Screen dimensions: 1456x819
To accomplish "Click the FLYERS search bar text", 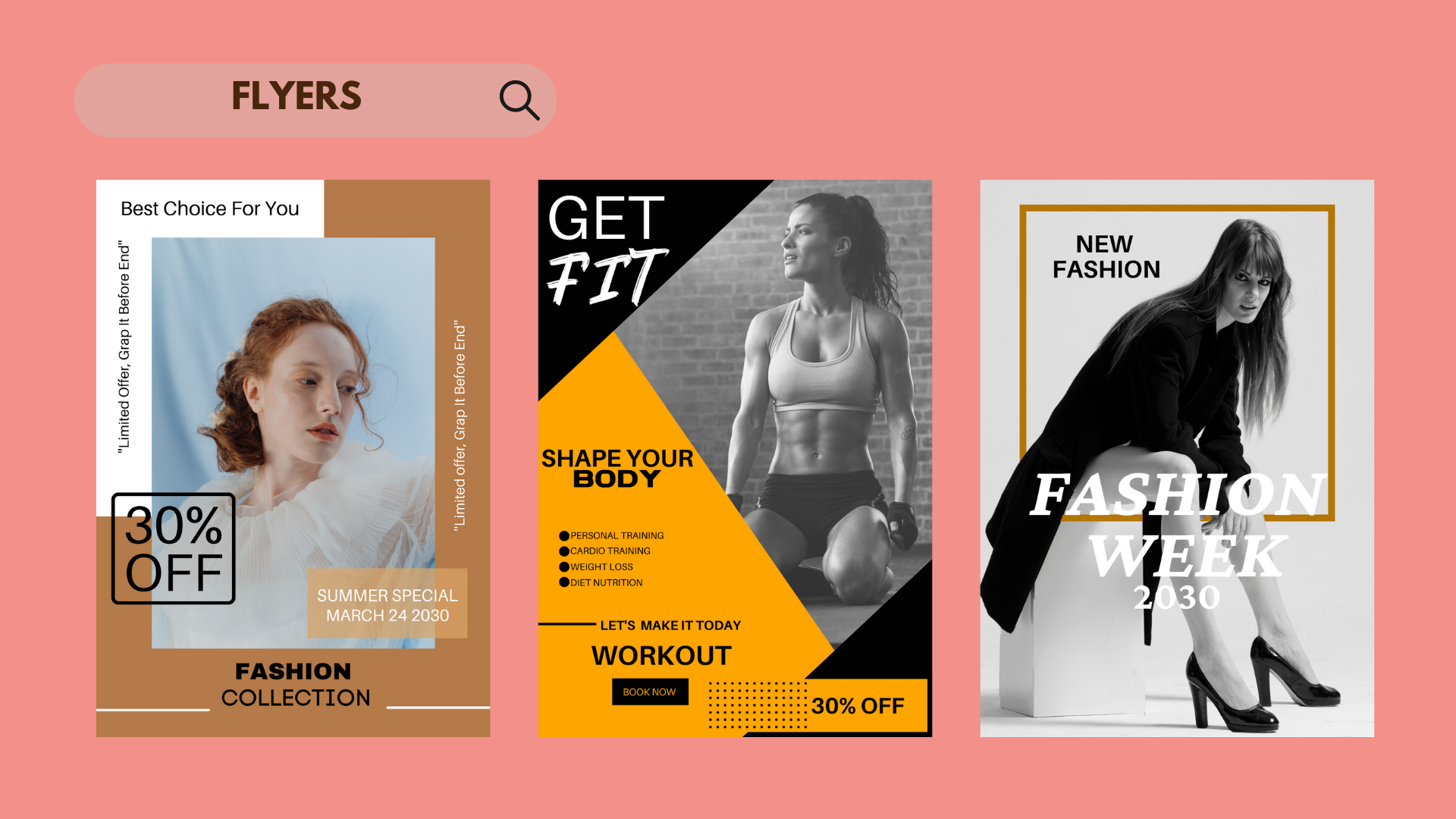I will pyautogui.click(x=297, y=96).
